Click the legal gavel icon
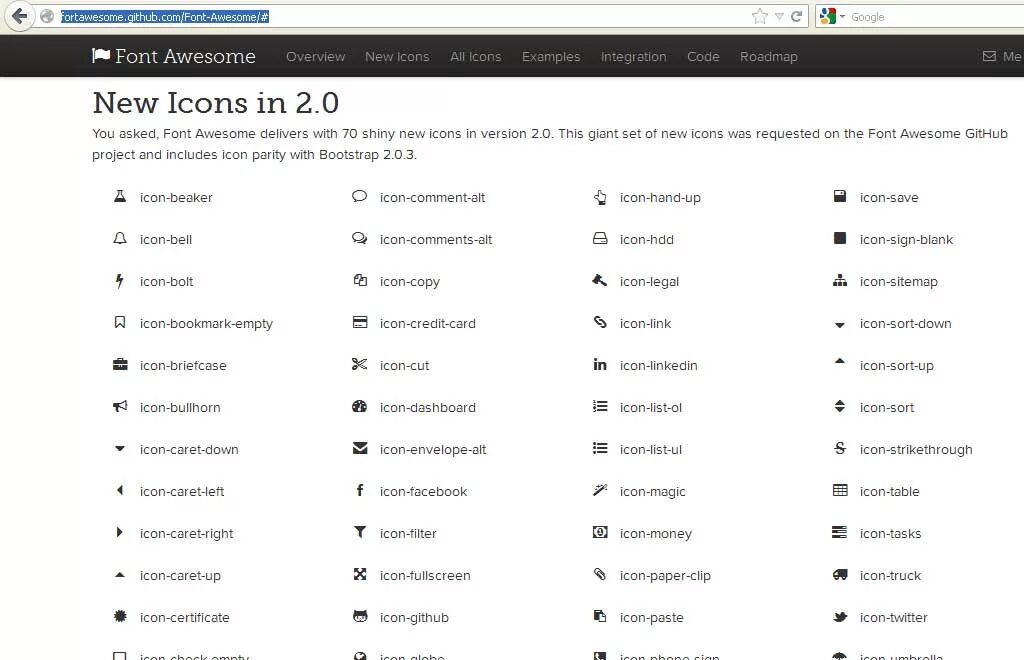 coord(600,280)
